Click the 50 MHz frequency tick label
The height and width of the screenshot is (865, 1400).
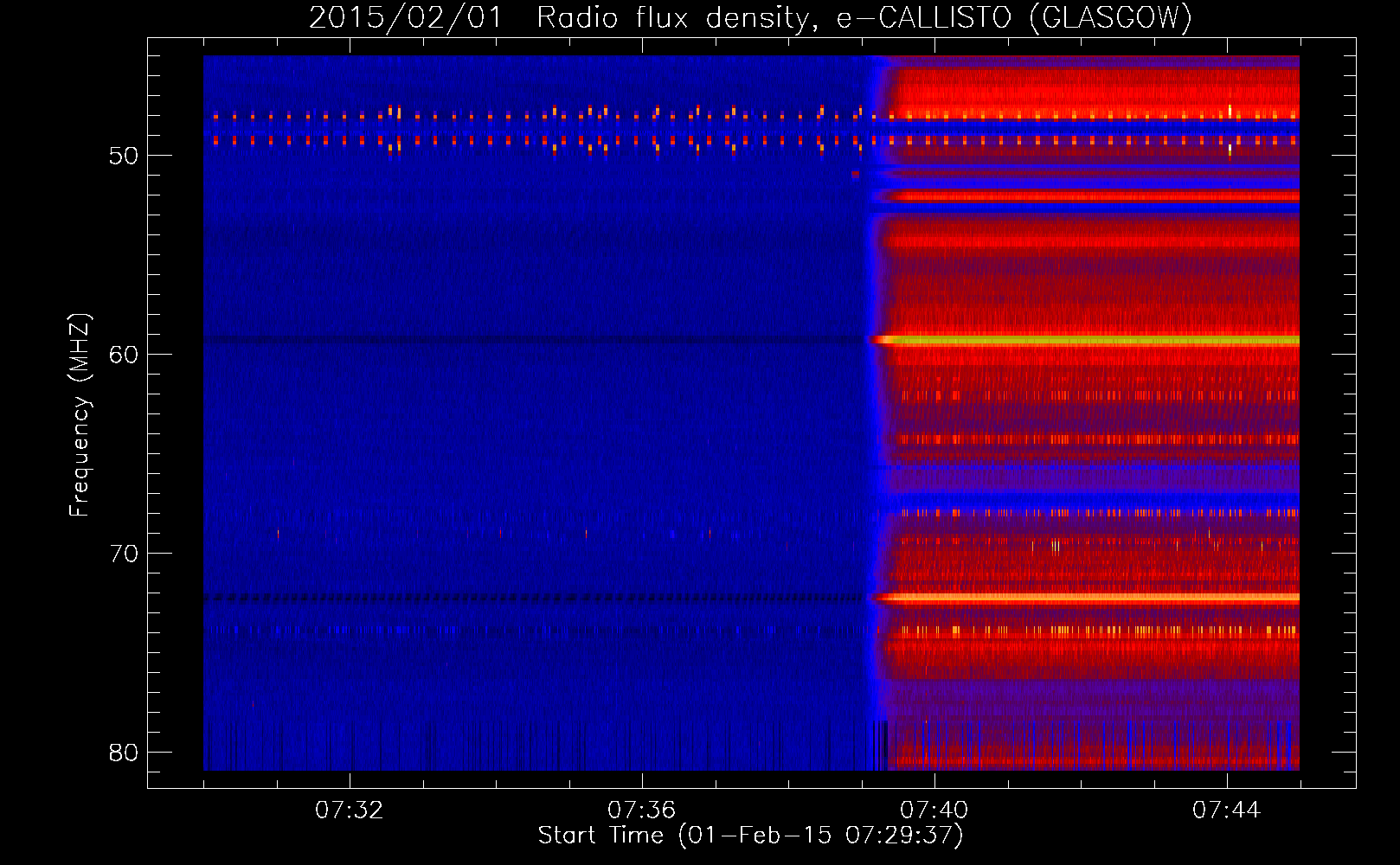click(124, 157)
